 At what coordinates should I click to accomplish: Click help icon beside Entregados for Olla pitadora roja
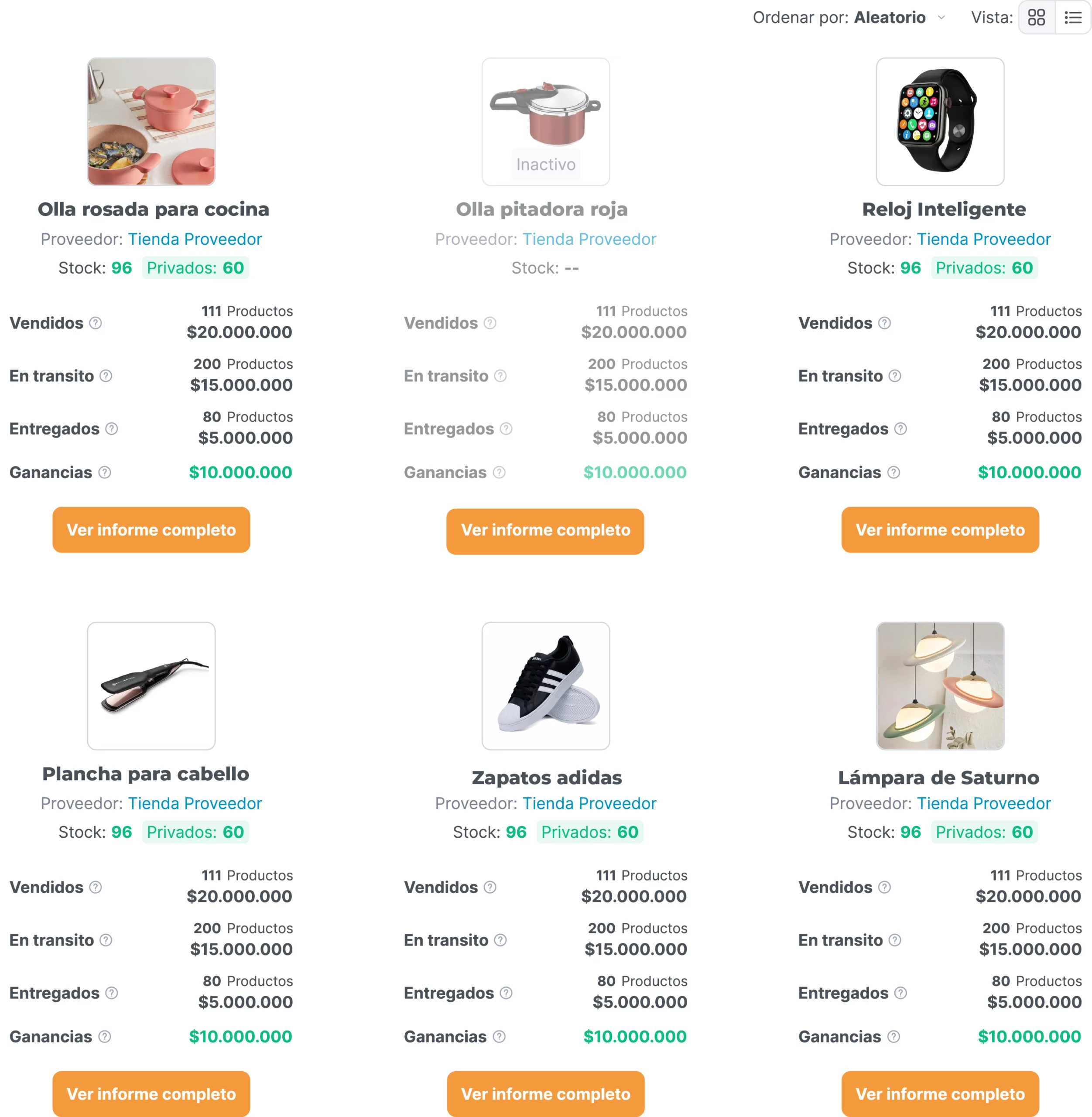506,428
